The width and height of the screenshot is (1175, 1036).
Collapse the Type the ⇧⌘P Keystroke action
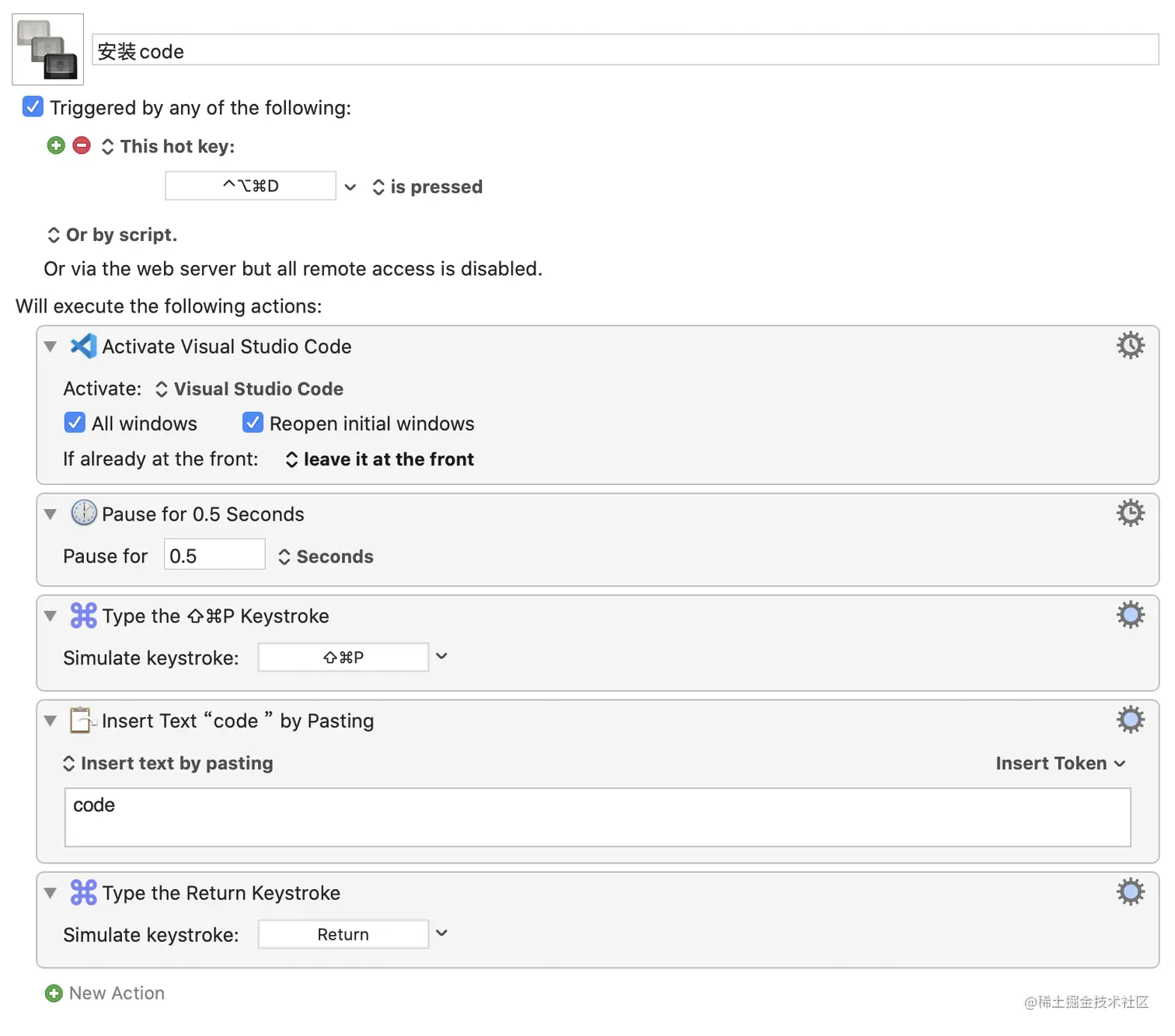click(x=51, y=616)
